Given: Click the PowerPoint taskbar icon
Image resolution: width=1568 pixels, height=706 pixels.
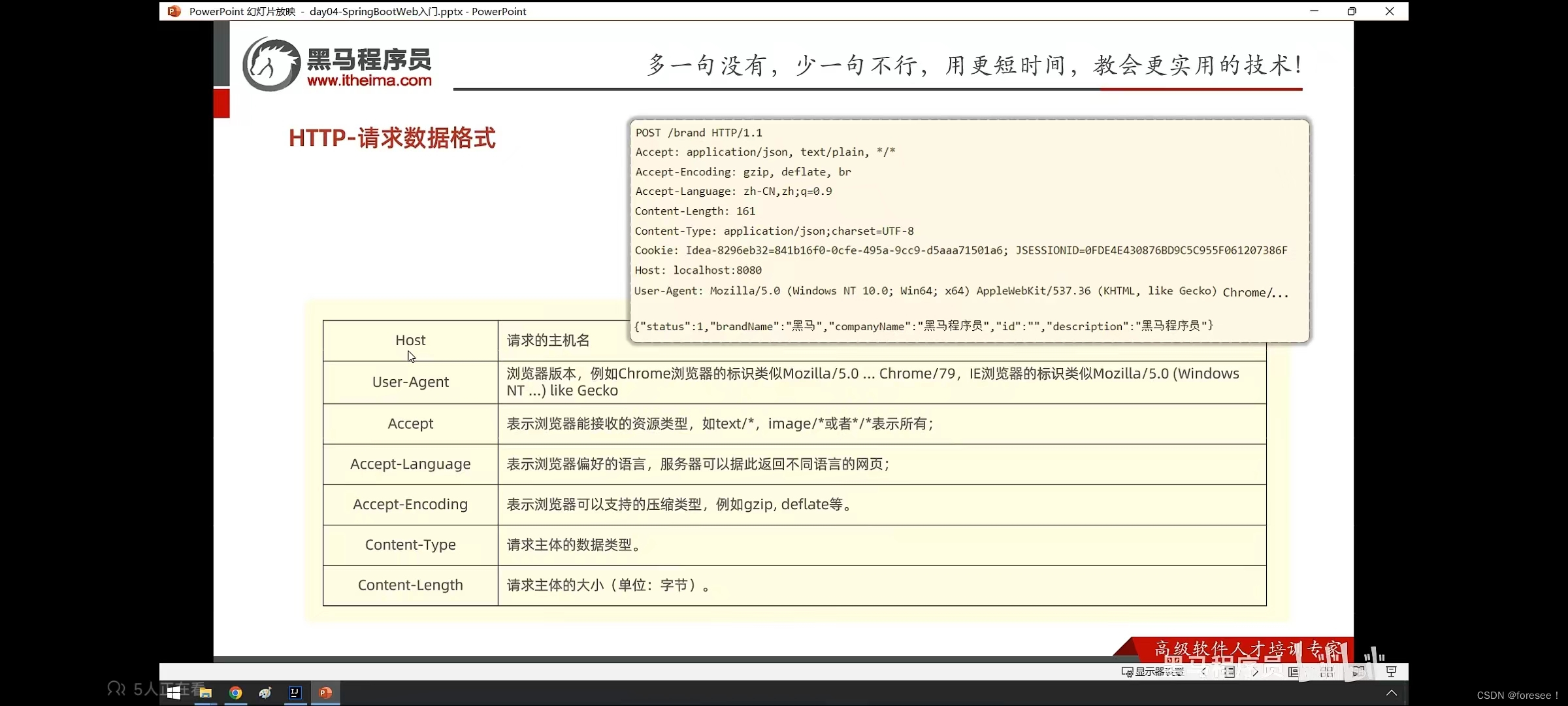Looking at the screenshot, I should (x=325, y=693).
